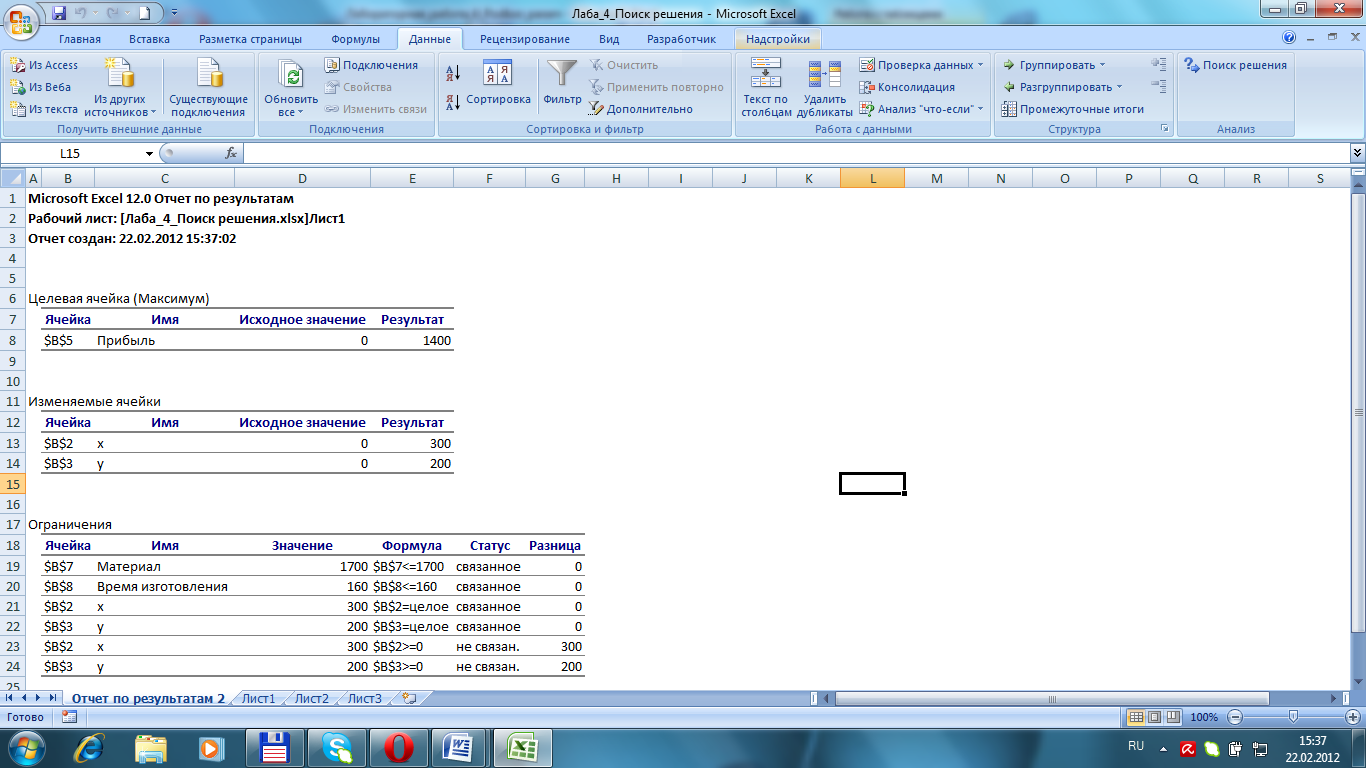Image resolution: width=1366 pixels, height=768 pixels.
Task: Open Рецензирование ribbon tab
Action: [x=524, y=39]
